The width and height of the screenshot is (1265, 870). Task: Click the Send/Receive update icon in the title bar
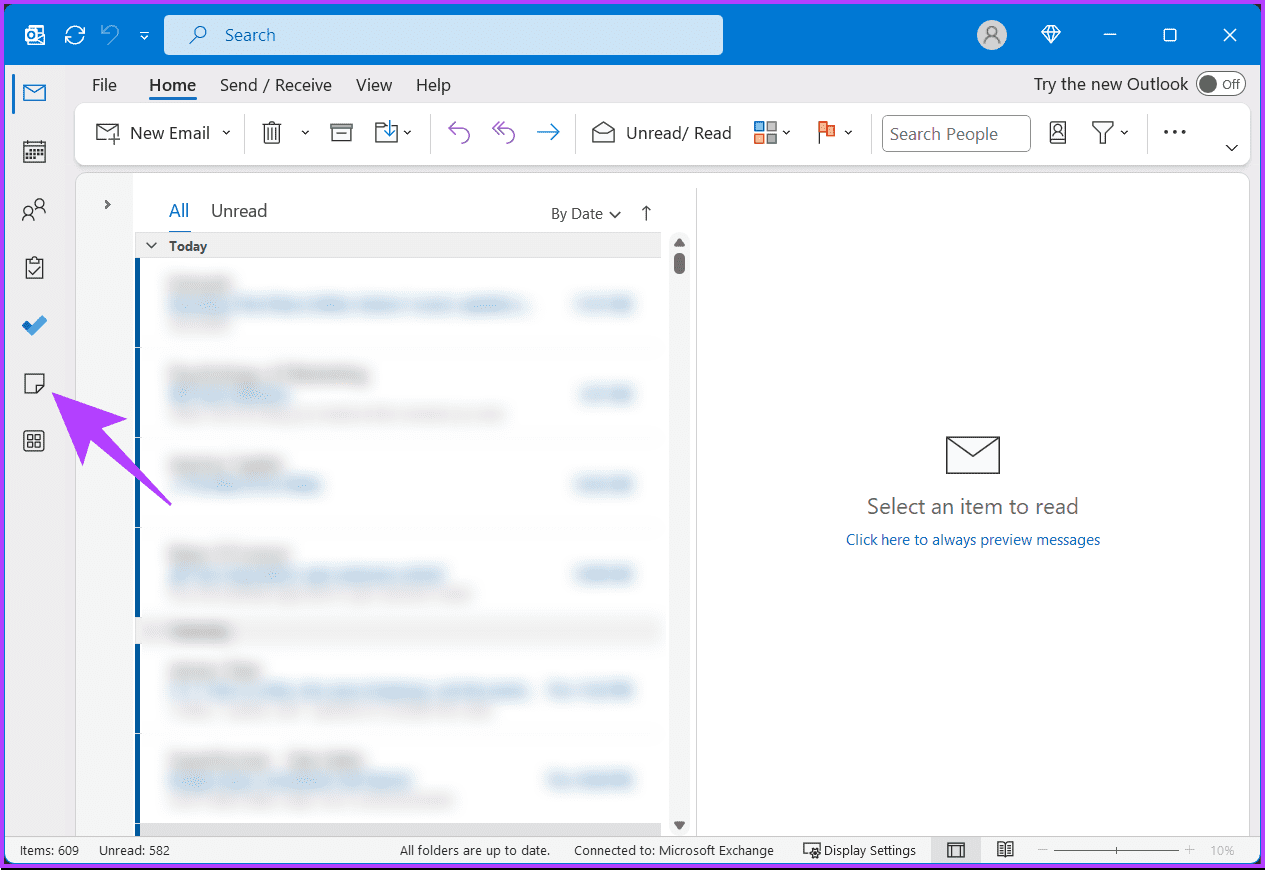[x=74, y=34]
